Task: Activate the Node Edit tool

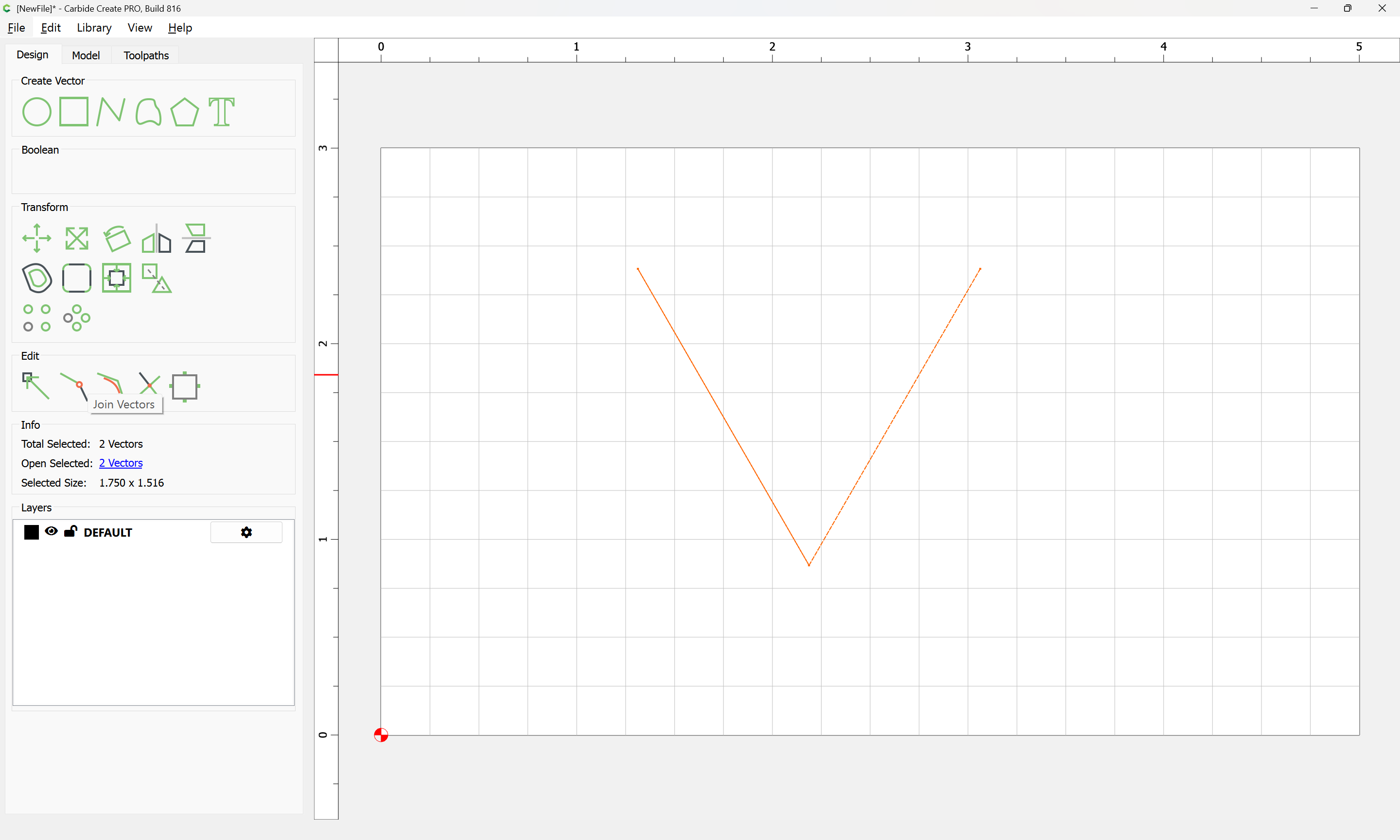Action: coord(35,385)
